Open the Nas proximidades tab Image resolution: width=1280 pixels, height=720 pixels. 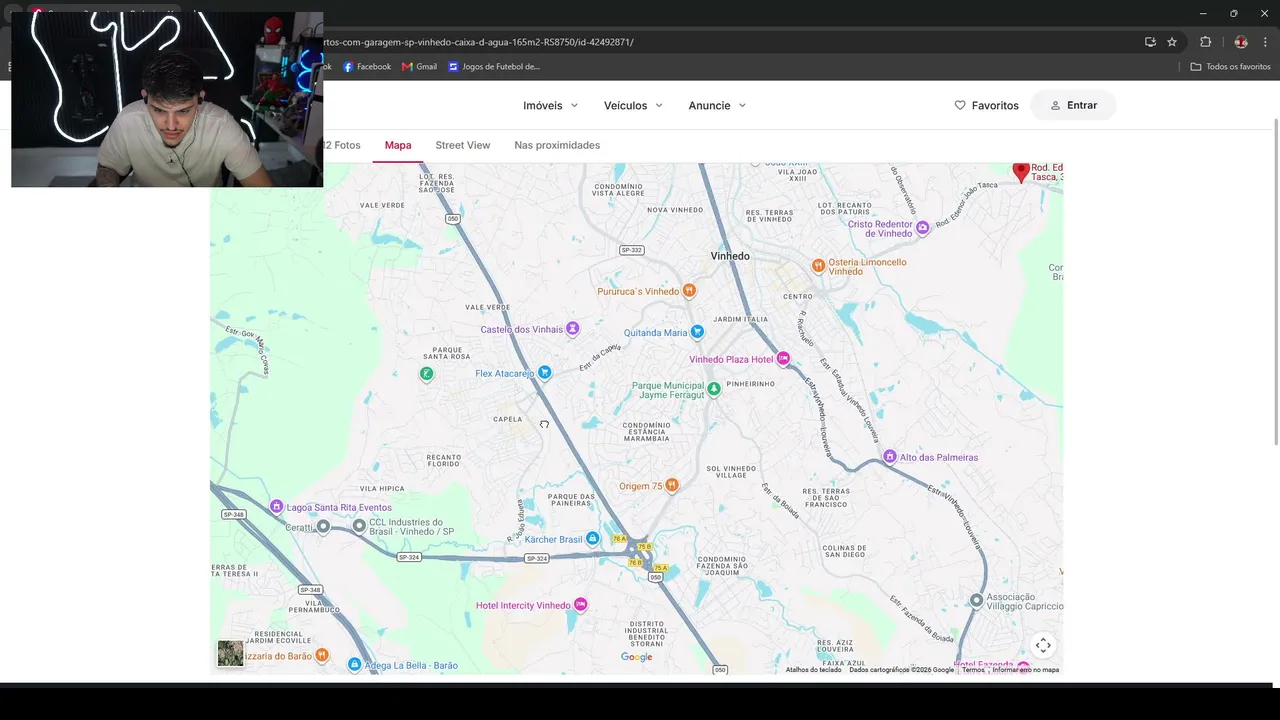tap(557, 145)
